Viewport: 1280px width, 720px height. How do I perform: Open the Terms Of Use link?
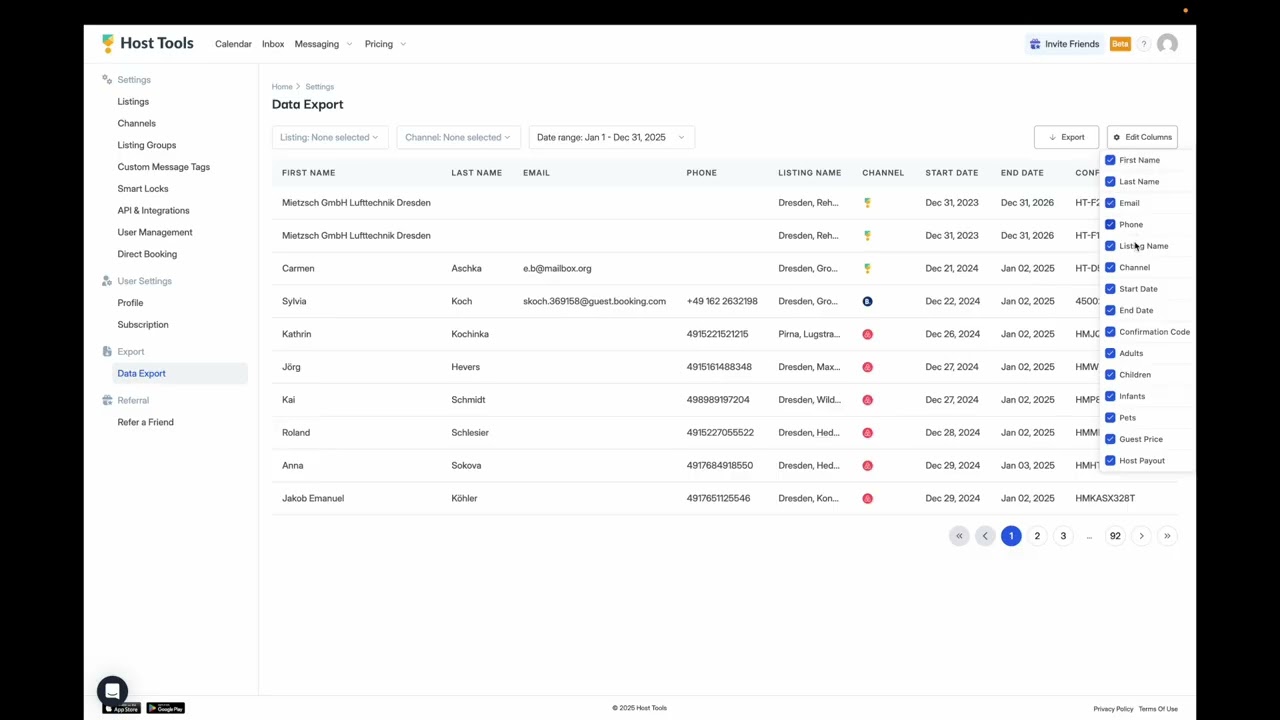pyautogui.click(x=1158, y=709)
